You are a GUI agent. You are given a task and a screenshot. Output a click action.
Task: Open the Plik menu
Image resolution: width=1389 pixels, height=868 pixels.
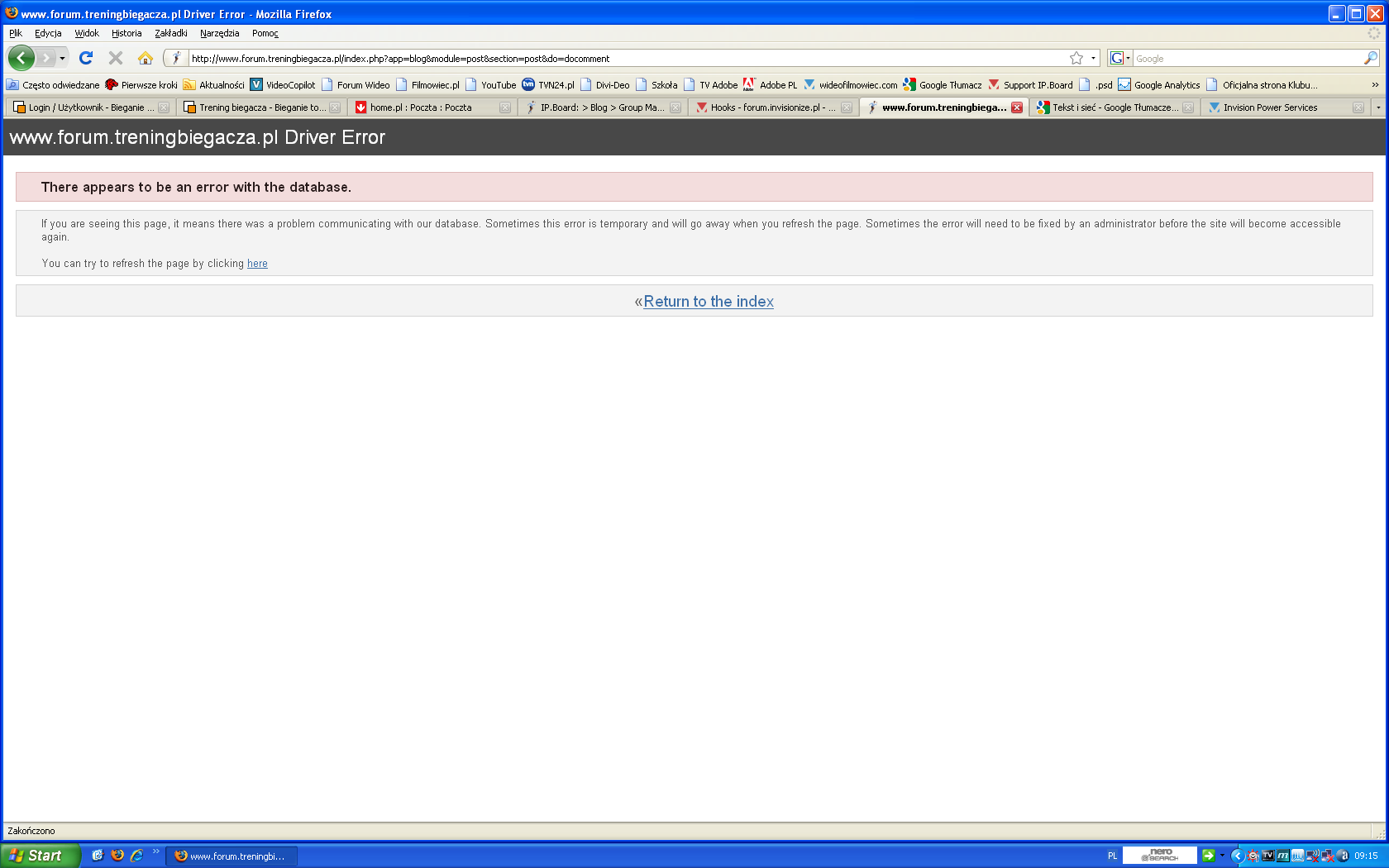pyautogui.click(x=16, y=33)
